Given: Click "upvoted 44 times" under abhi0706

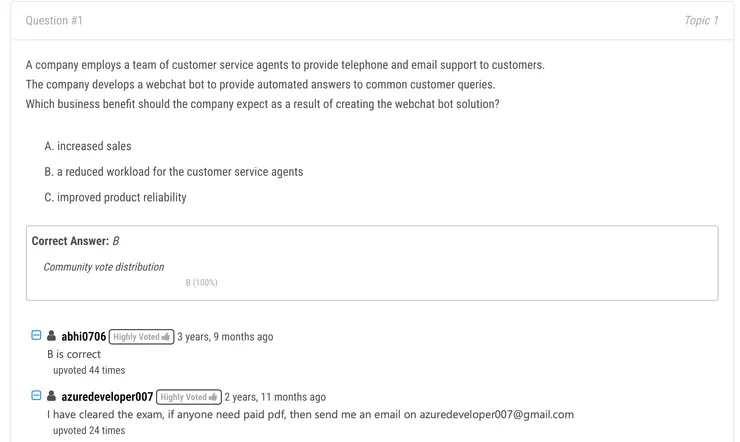Looking at the screenshot, I should point(89,370).
